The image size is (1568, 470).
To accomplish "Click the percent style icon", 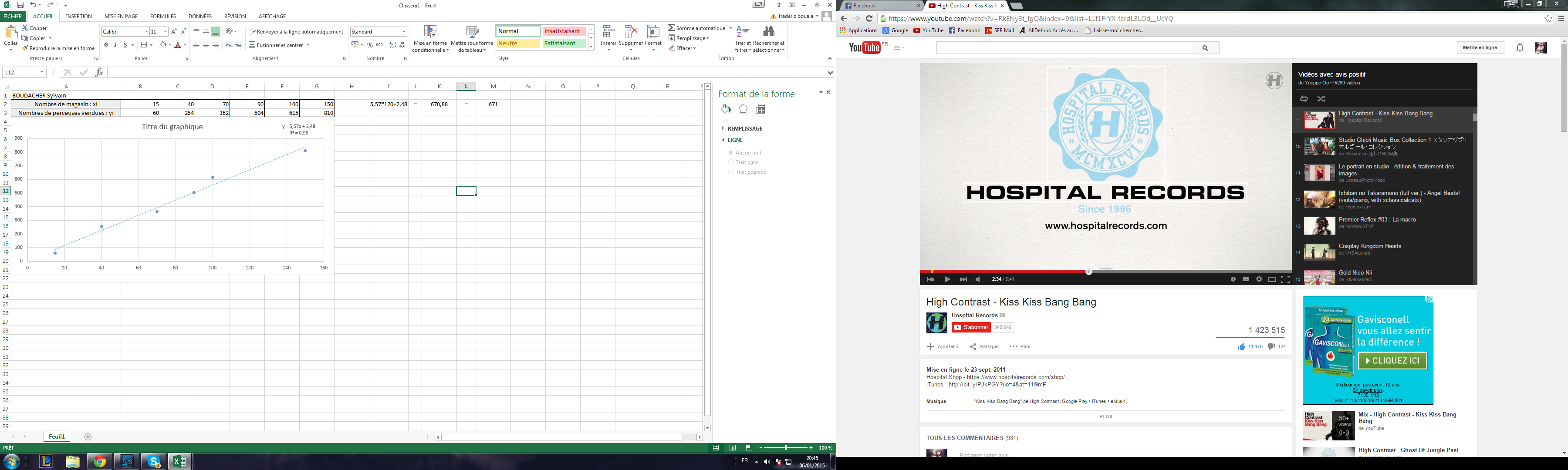I will pos(369,45).
